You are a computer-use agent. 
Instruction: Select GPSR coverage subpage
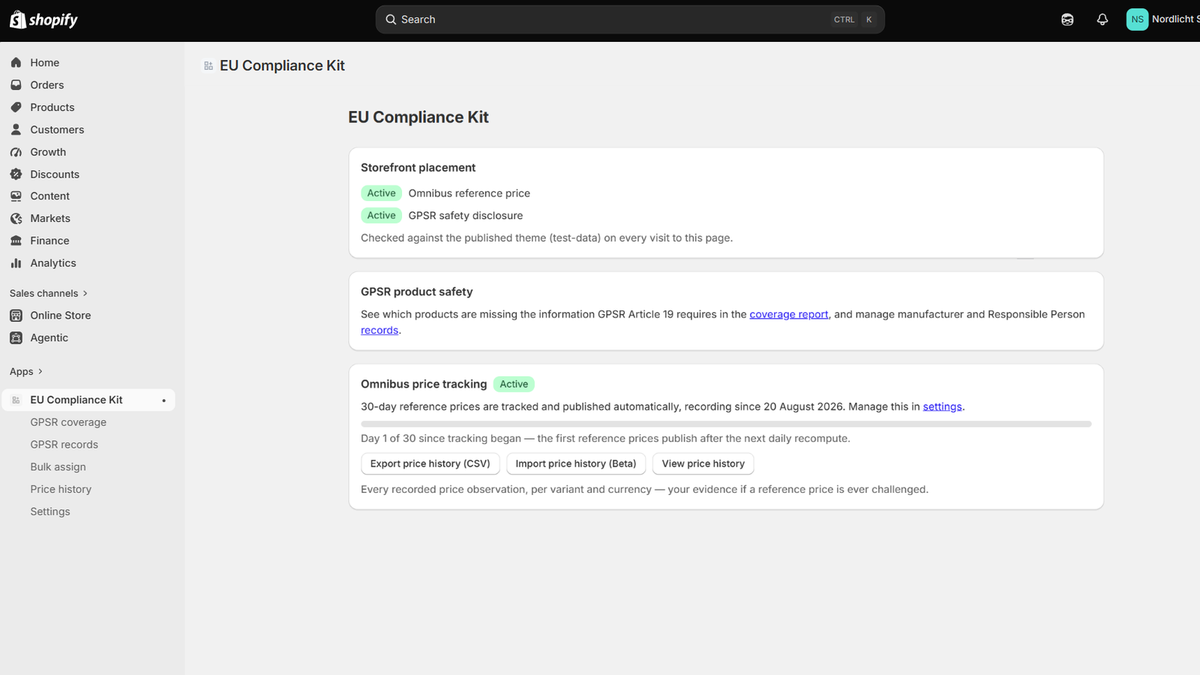pos(68,422)
